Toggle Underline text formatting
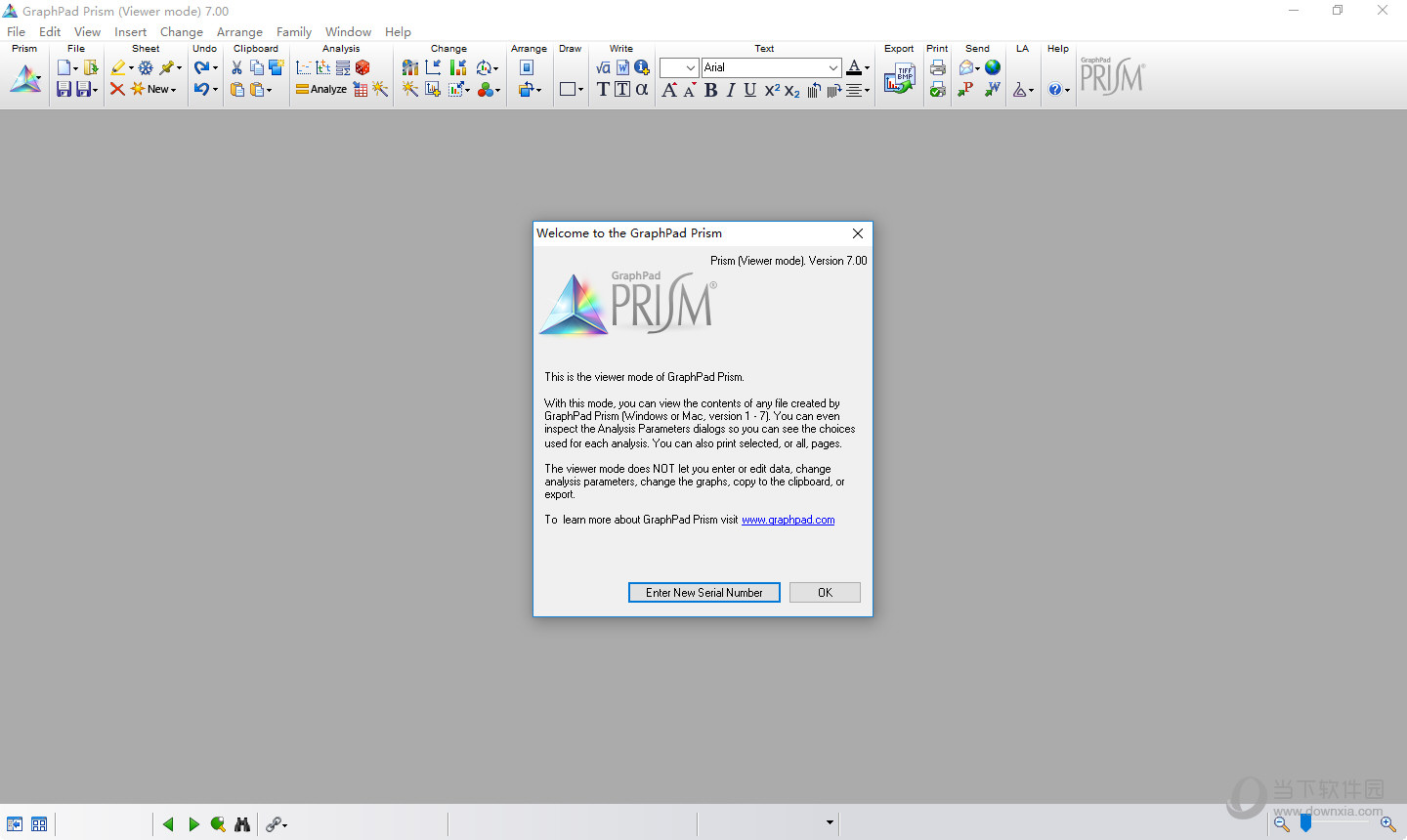This screenshot has height=840, width=1407. (749, 90)
